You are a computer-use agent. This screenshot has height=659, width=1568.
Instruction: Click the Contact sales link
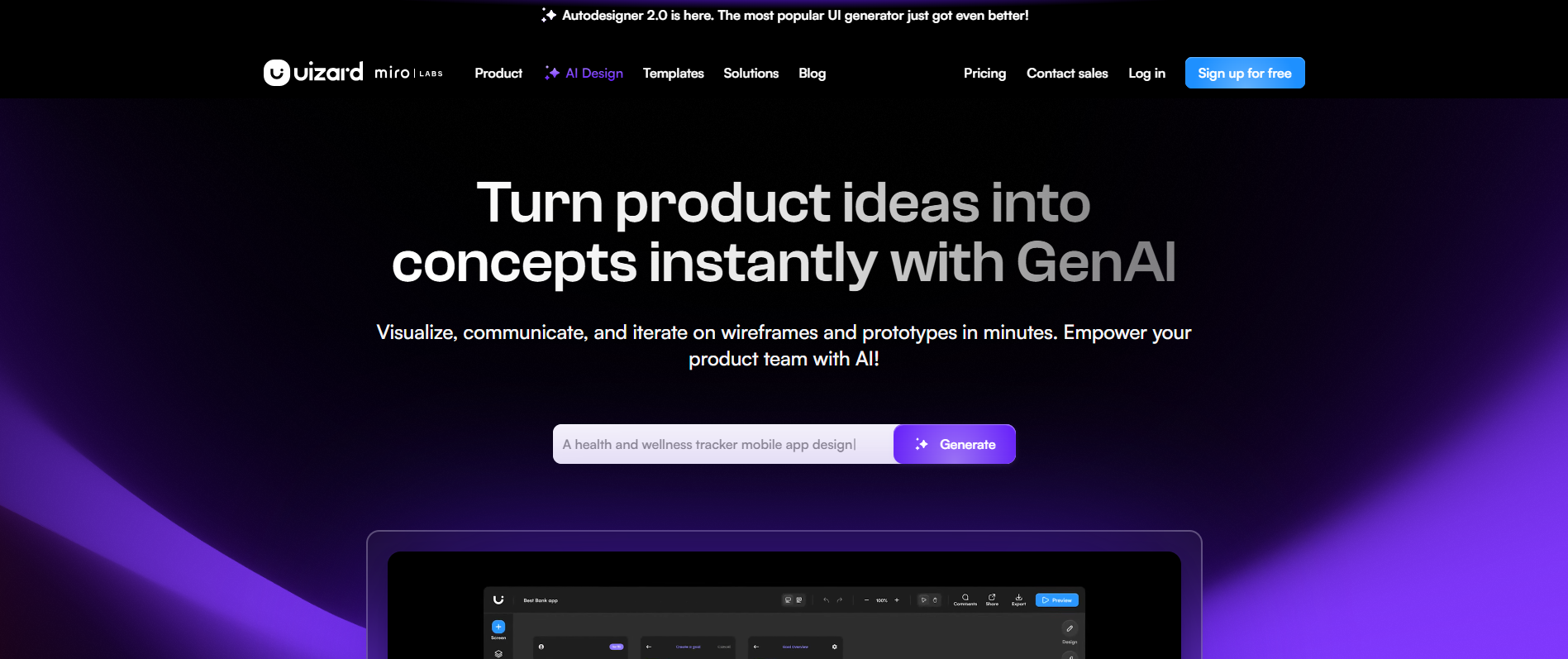[x=1067, y=73]
